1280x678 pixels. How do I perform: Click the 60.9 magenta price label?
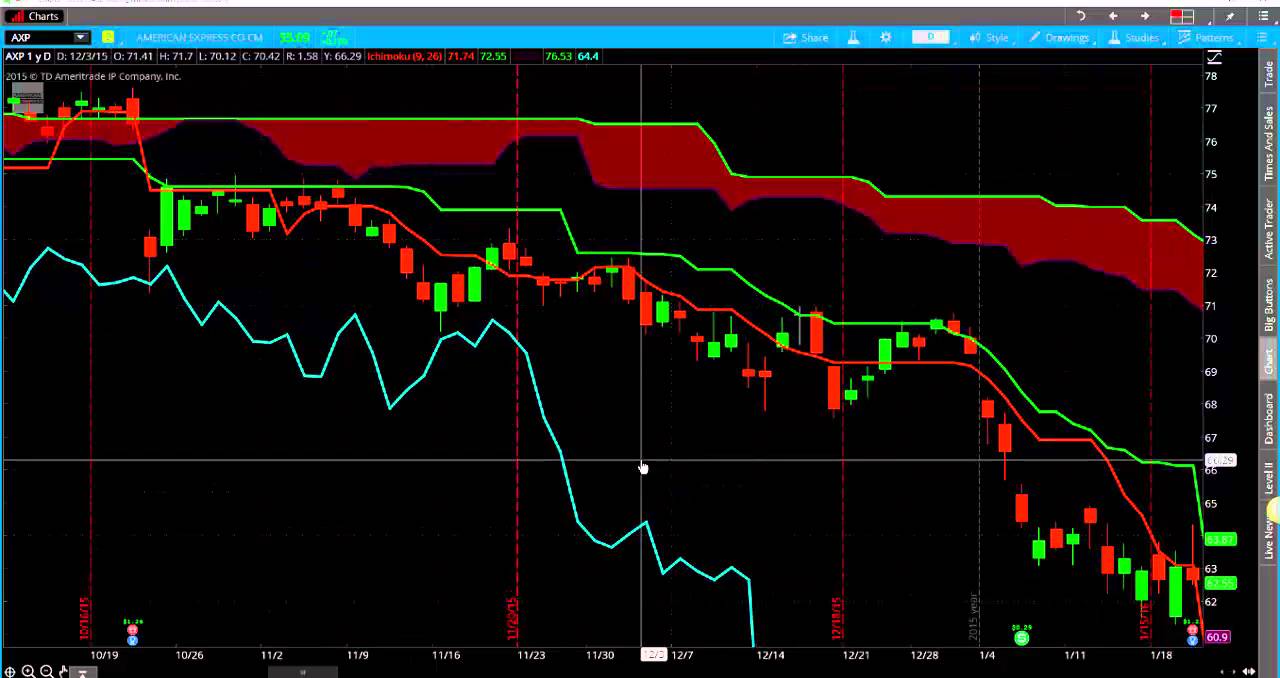[x=1218, y=637]
